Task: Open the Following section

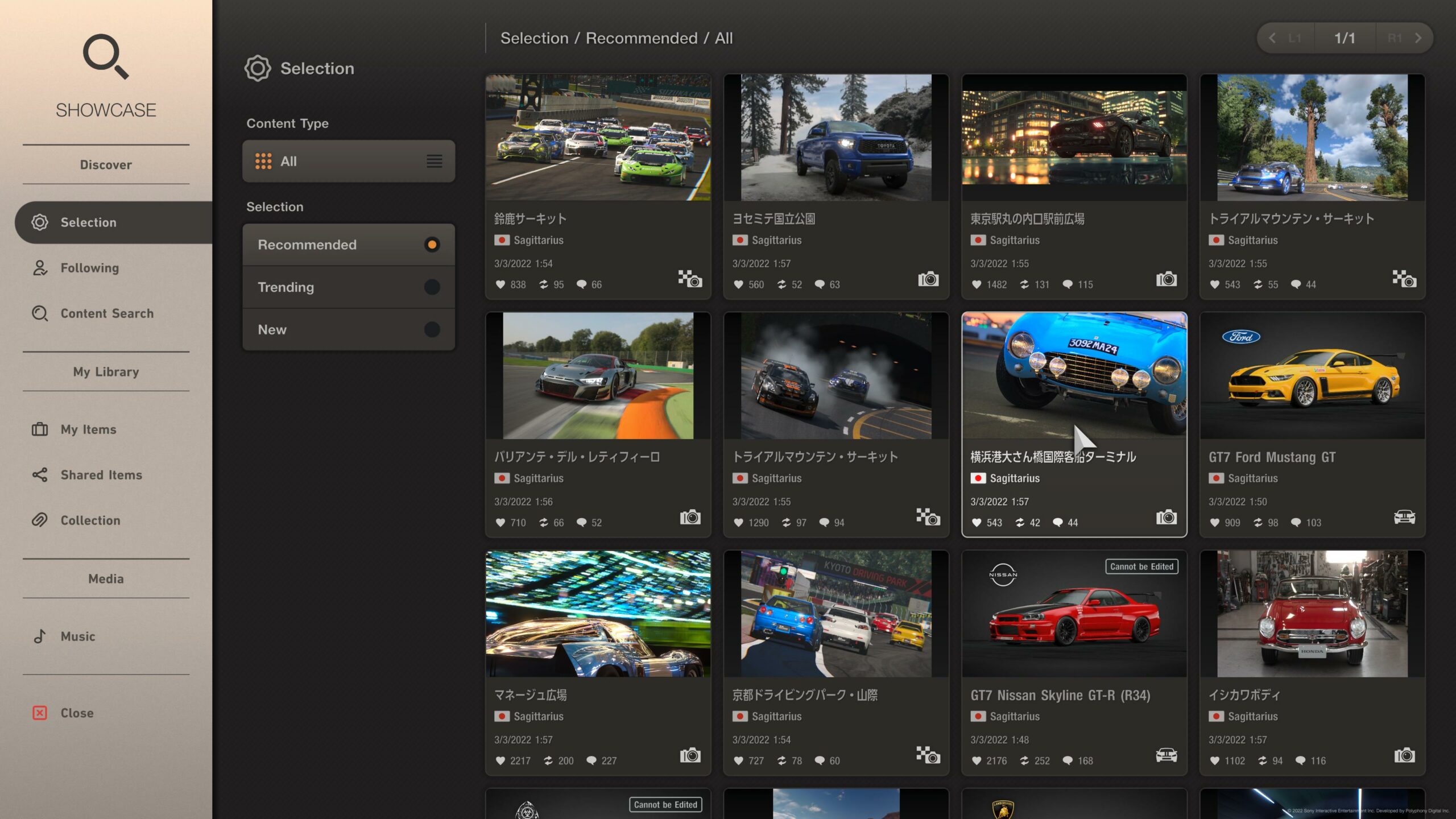Action: pos(90,268)
